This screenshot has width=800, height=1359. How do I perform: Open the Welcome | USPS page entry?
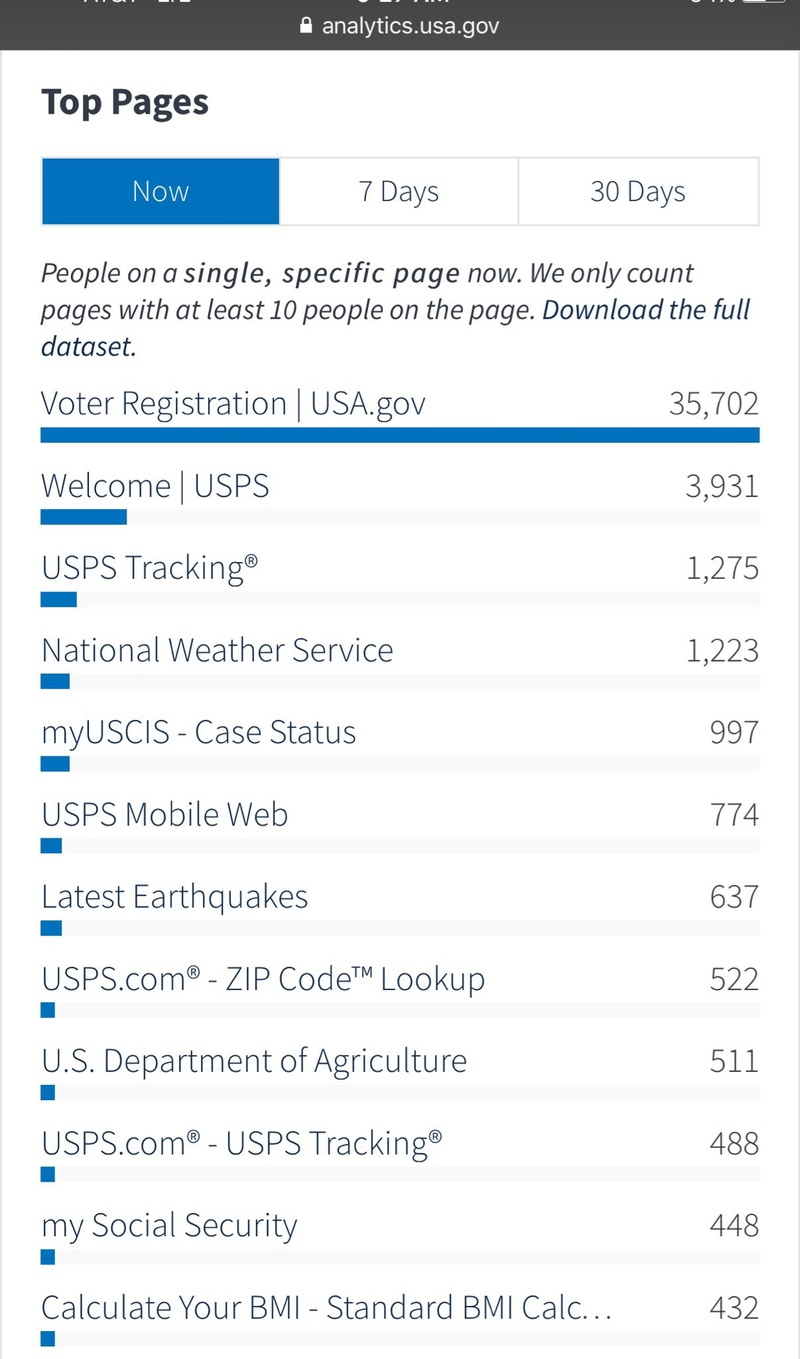coord(155,486)
